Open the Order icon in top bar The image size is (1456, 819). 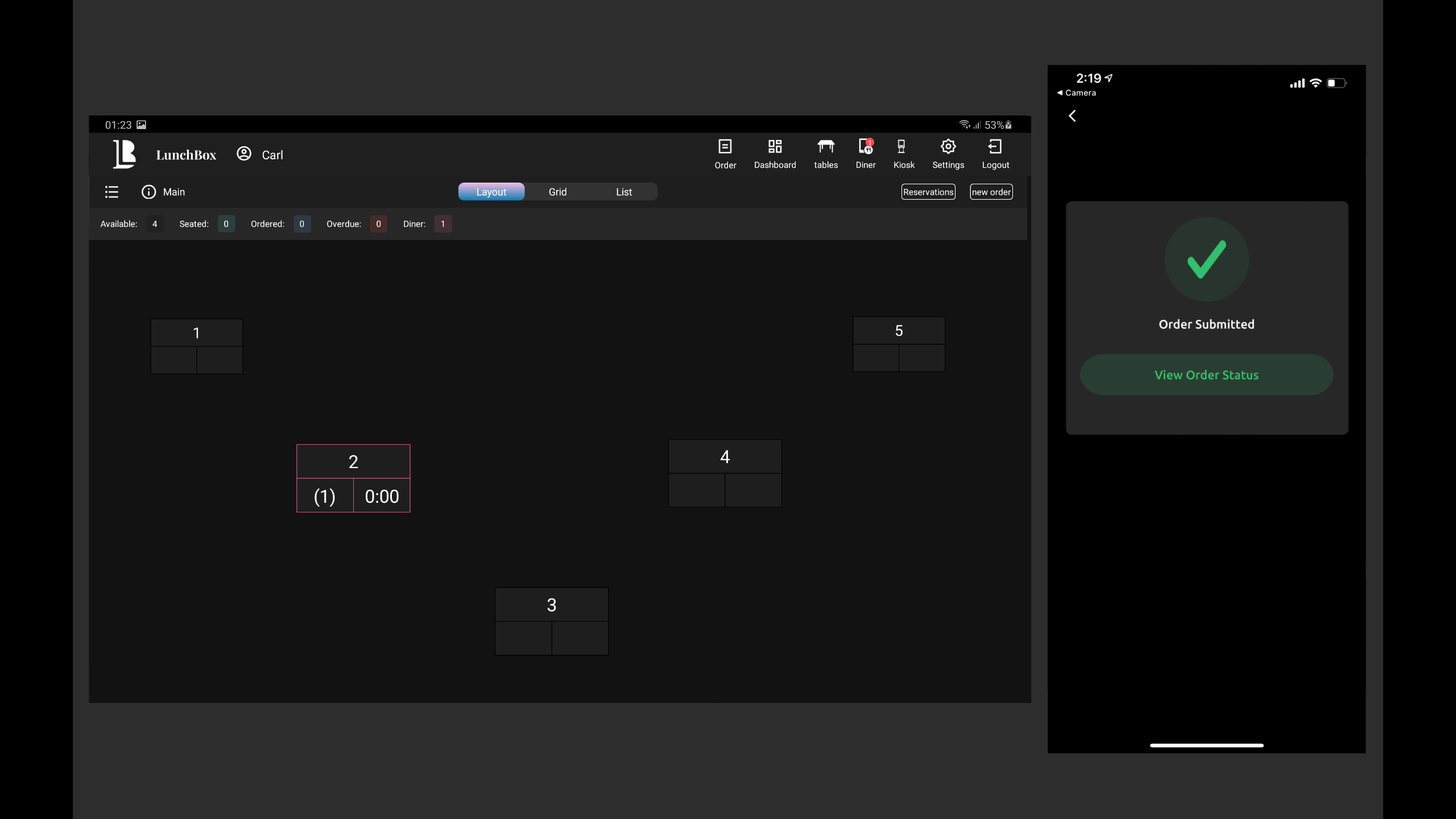click(x=725, y=154)
